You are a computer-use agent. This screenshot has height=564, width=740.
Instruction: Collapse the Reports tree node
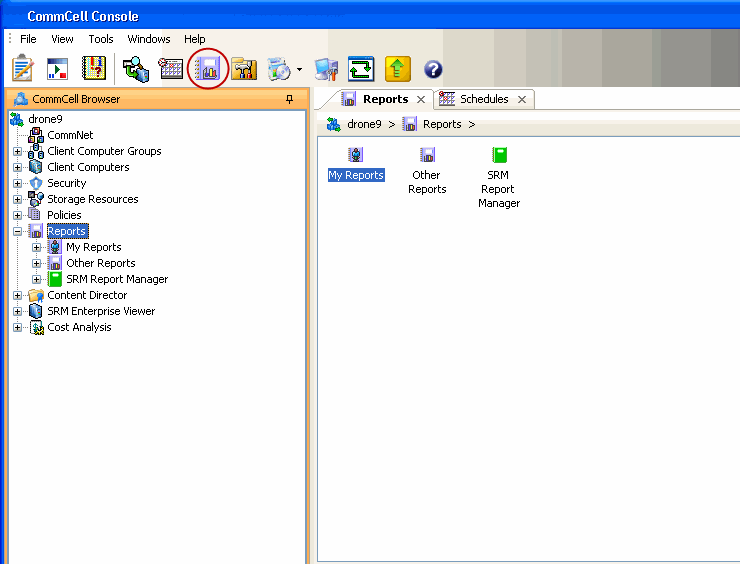(x=17, y=232)
